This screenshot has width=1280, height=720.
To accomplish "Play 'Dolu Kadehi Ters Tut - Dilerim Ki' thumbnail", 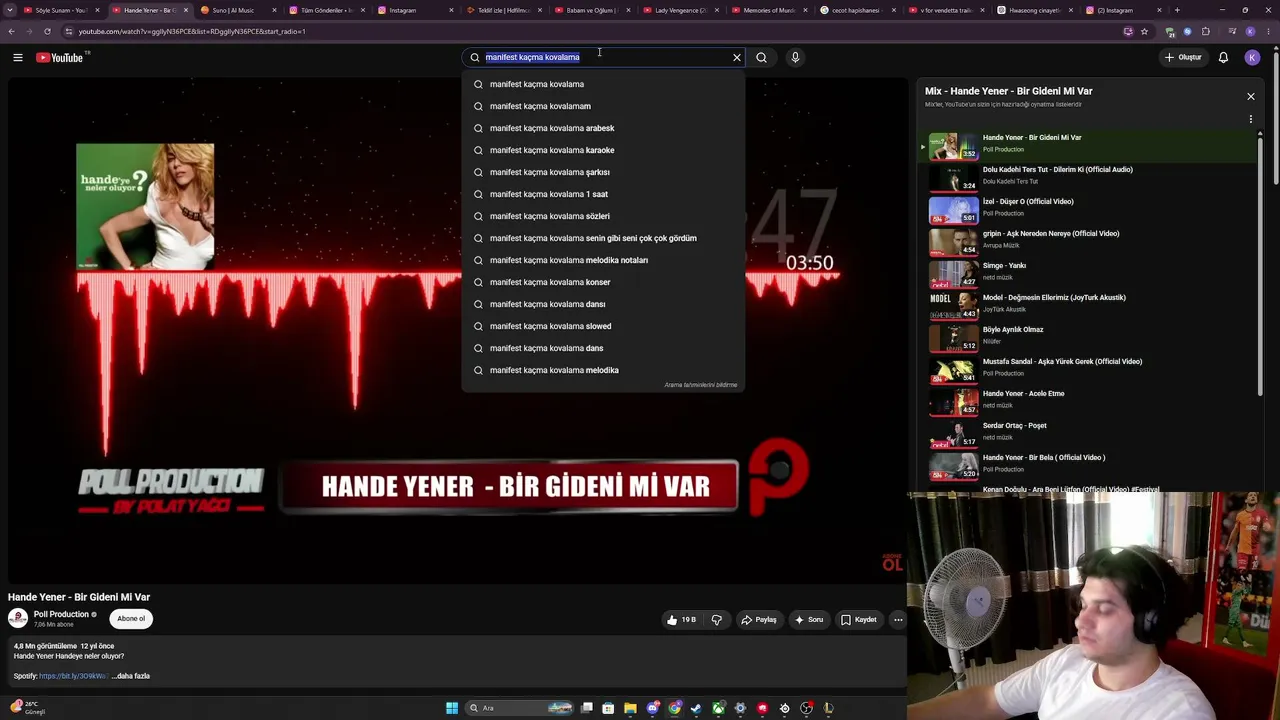I will click(x=954, y=177).
